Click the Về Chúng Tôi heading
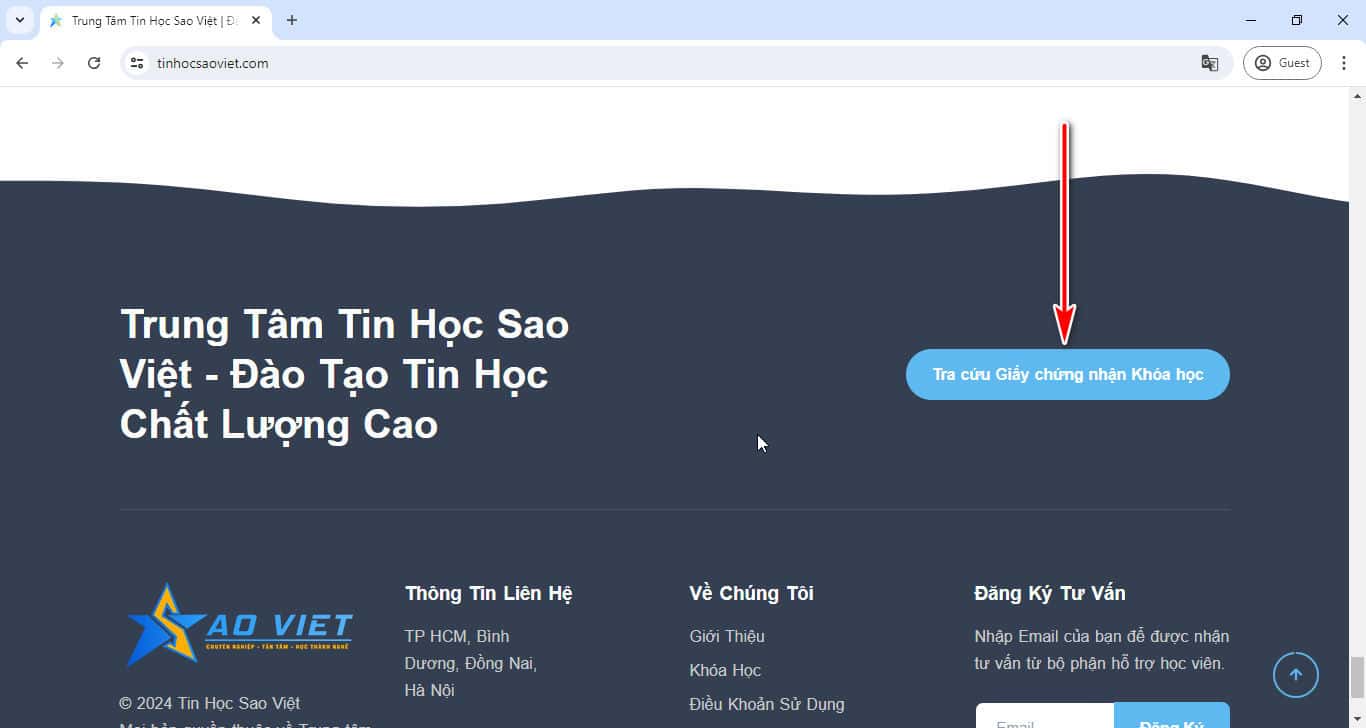 click(751, 594)
